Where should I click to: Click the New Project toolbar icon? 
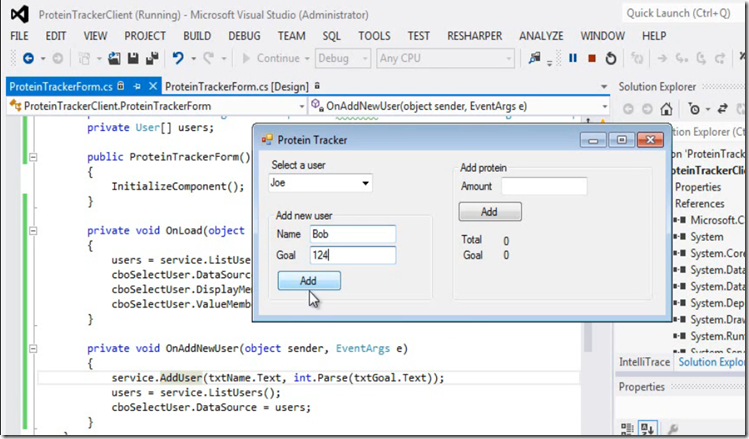click(84, 58)
